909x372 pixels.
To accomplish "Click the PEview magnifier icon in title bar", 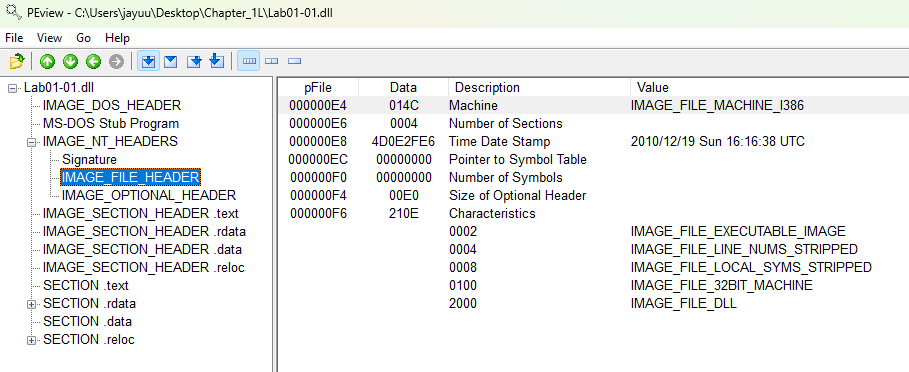I will (x=13, y=12).
